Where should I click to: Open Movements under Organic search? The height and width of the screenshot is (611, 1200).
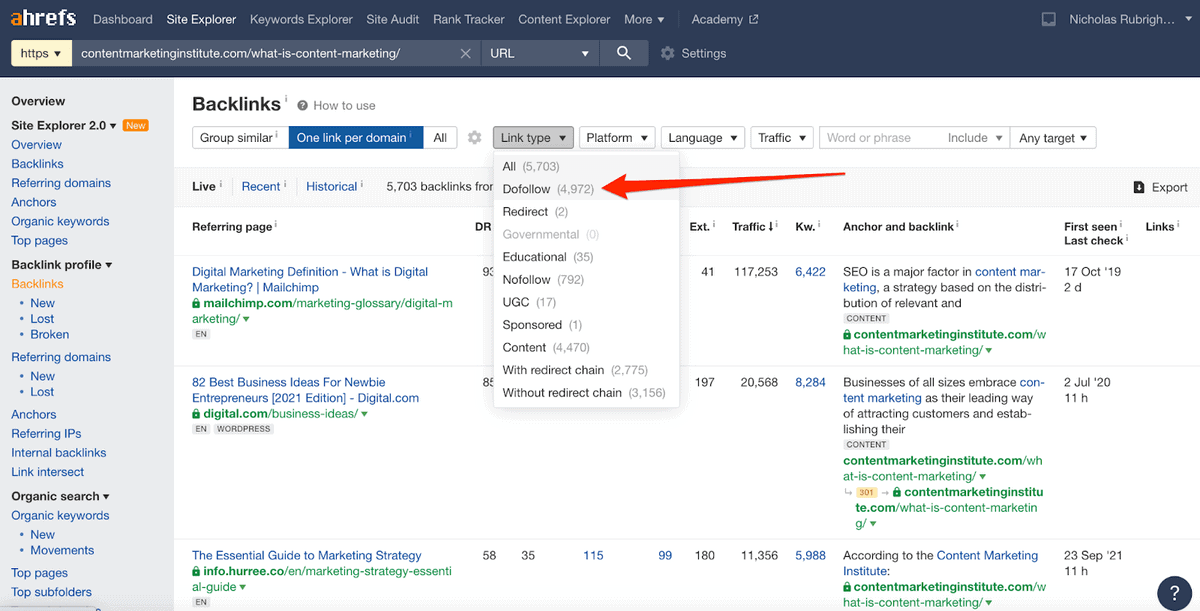[62, 550]
